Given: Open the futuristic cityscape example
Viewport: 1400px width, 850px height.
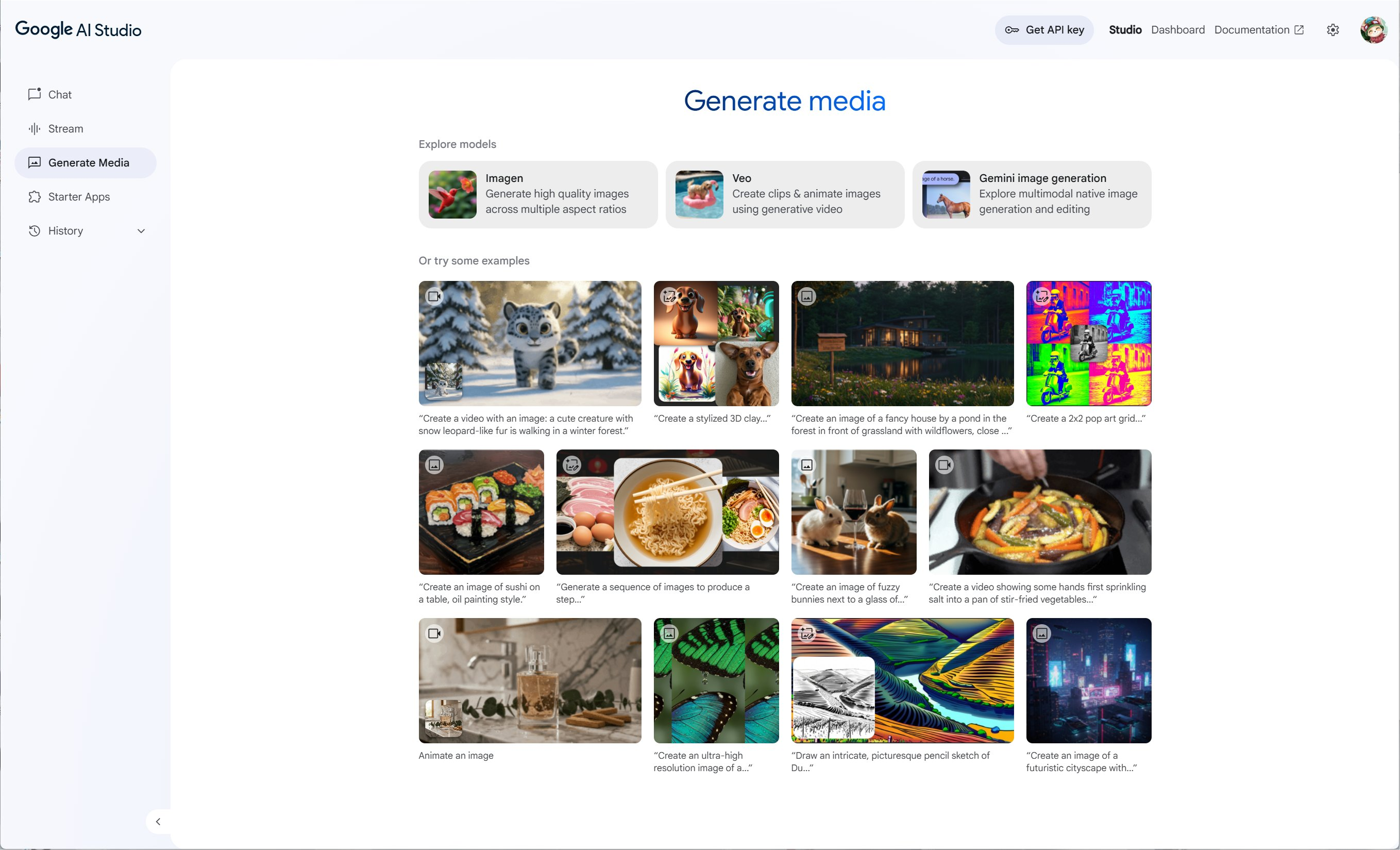Looking at the screenshot, I should pyautogui.click(x=1089, y=680).
